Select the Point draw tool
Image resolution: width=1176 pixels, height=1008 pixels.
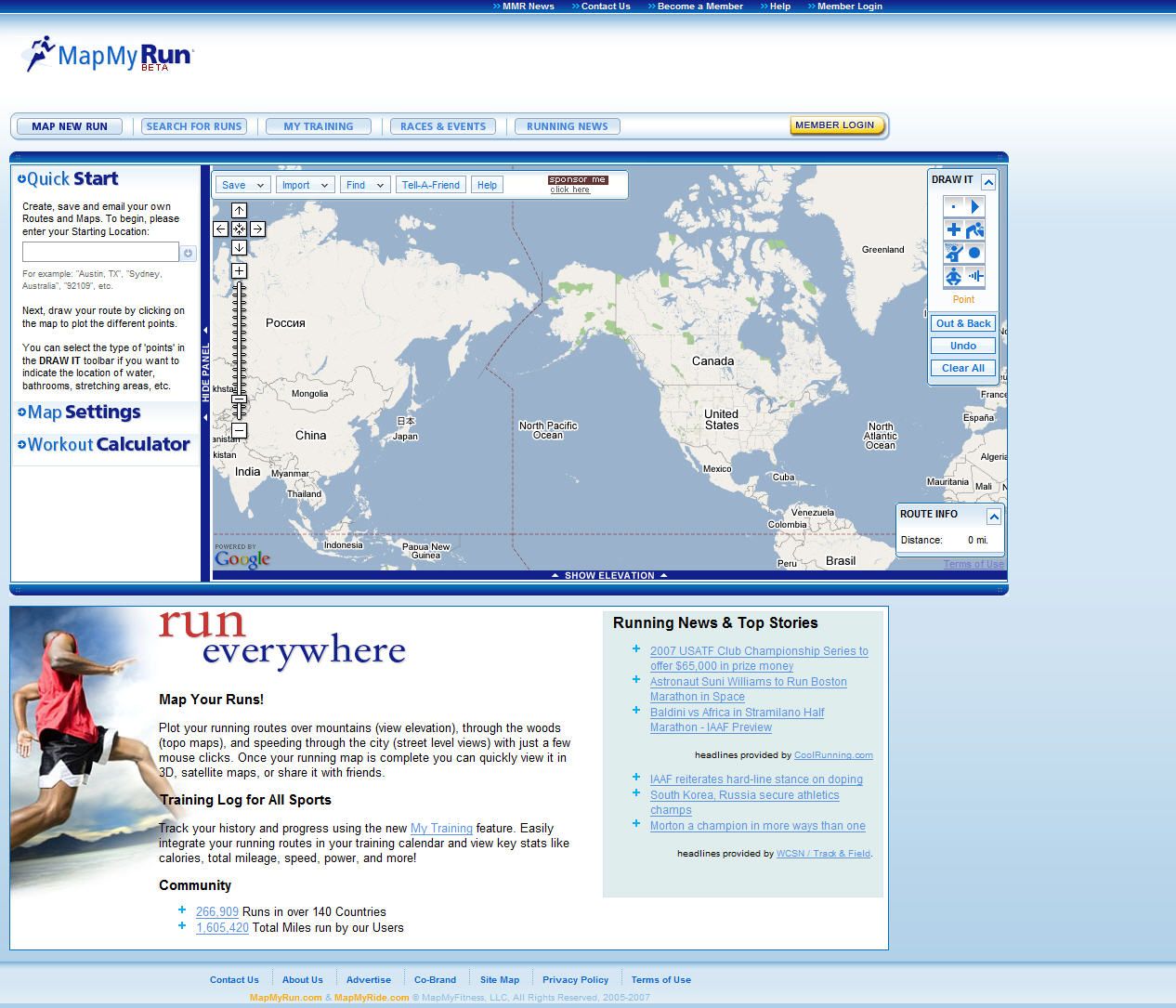click(x=953, y=206)
